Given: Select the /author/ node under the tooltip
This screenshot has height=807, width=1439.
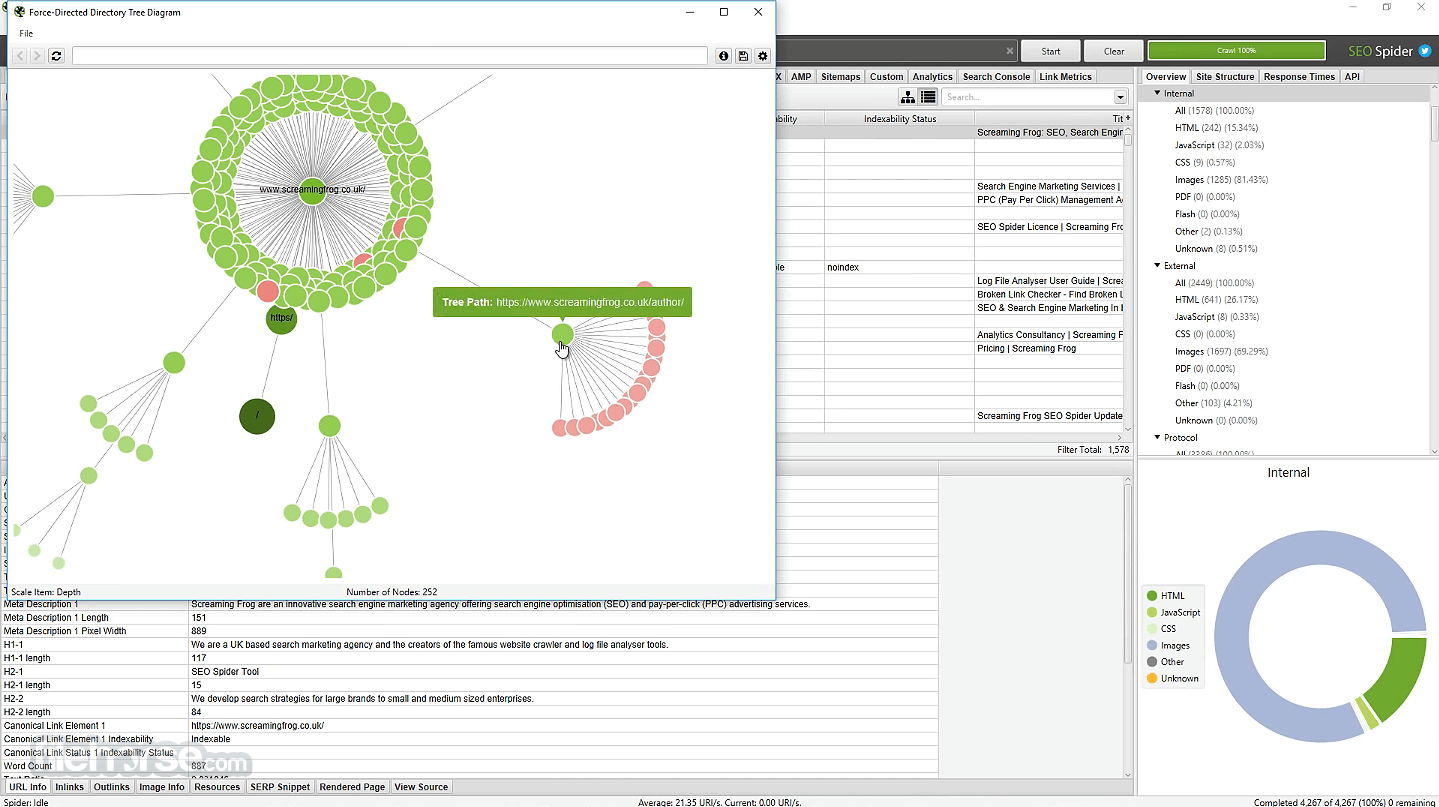Looking at the screenshot, I should (x=563, y=334).
